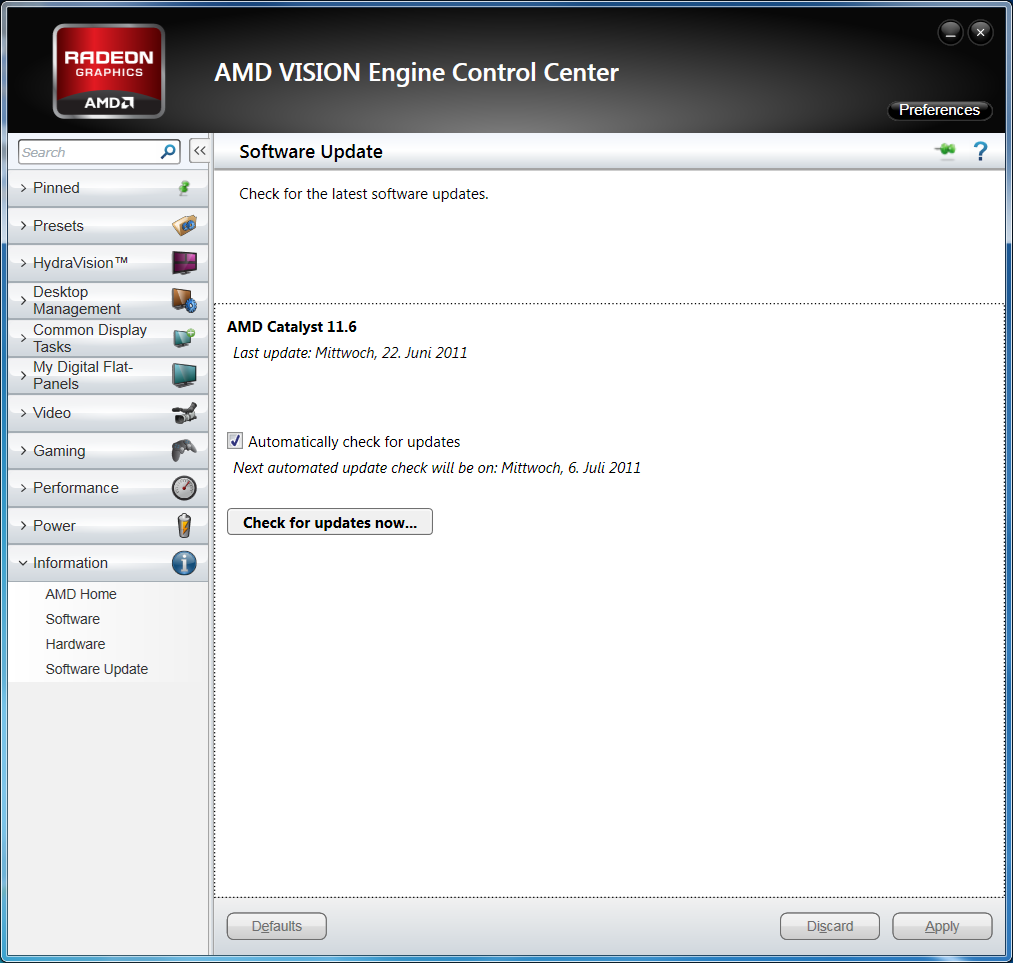Open the Performance category label
The height and width of the screenshot is (963, 1013).
pos(76,488)
